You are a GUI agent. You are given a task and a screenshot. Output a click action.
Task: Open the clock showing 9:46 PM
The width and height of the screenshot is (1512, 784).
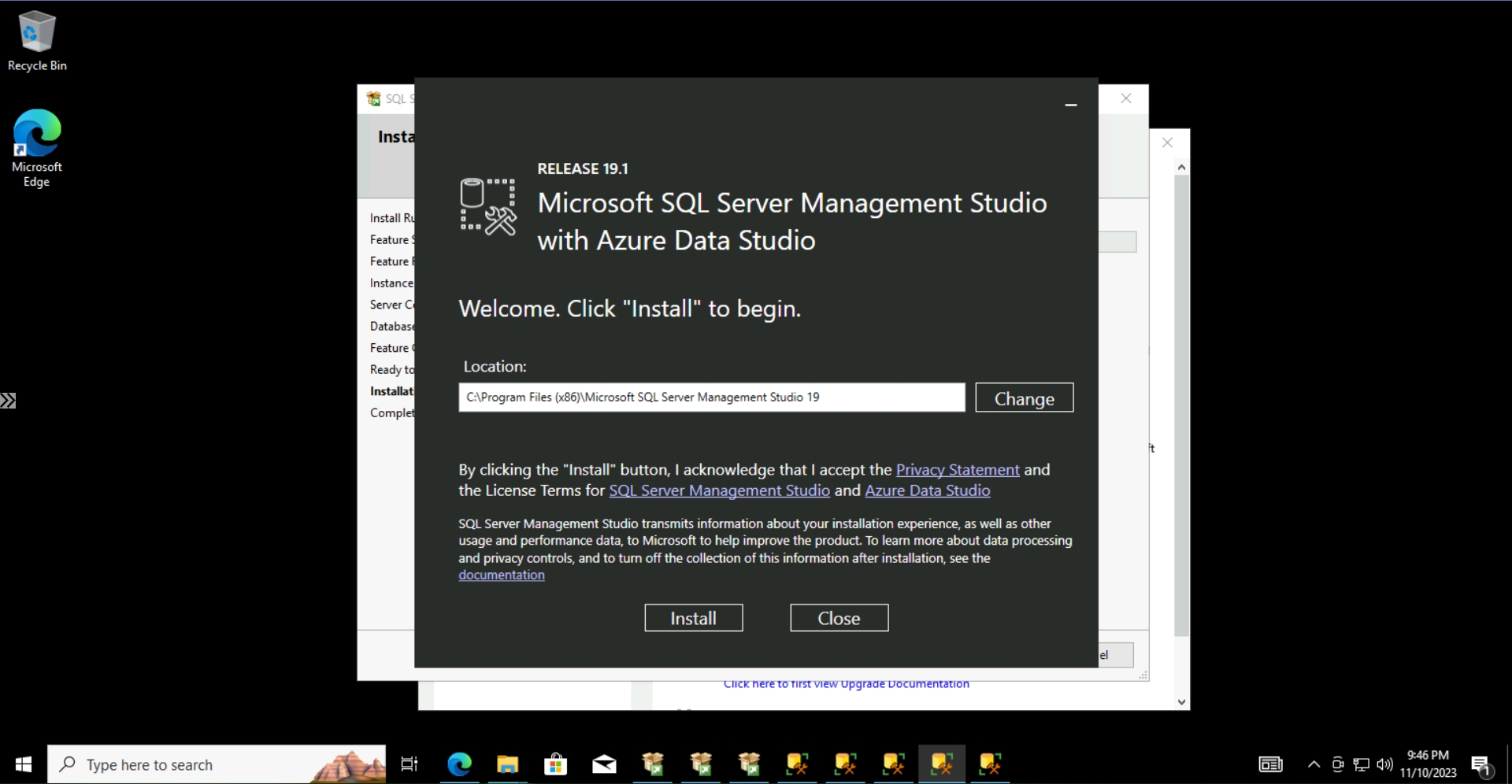pyautogui.click(x=1428, y=764)
